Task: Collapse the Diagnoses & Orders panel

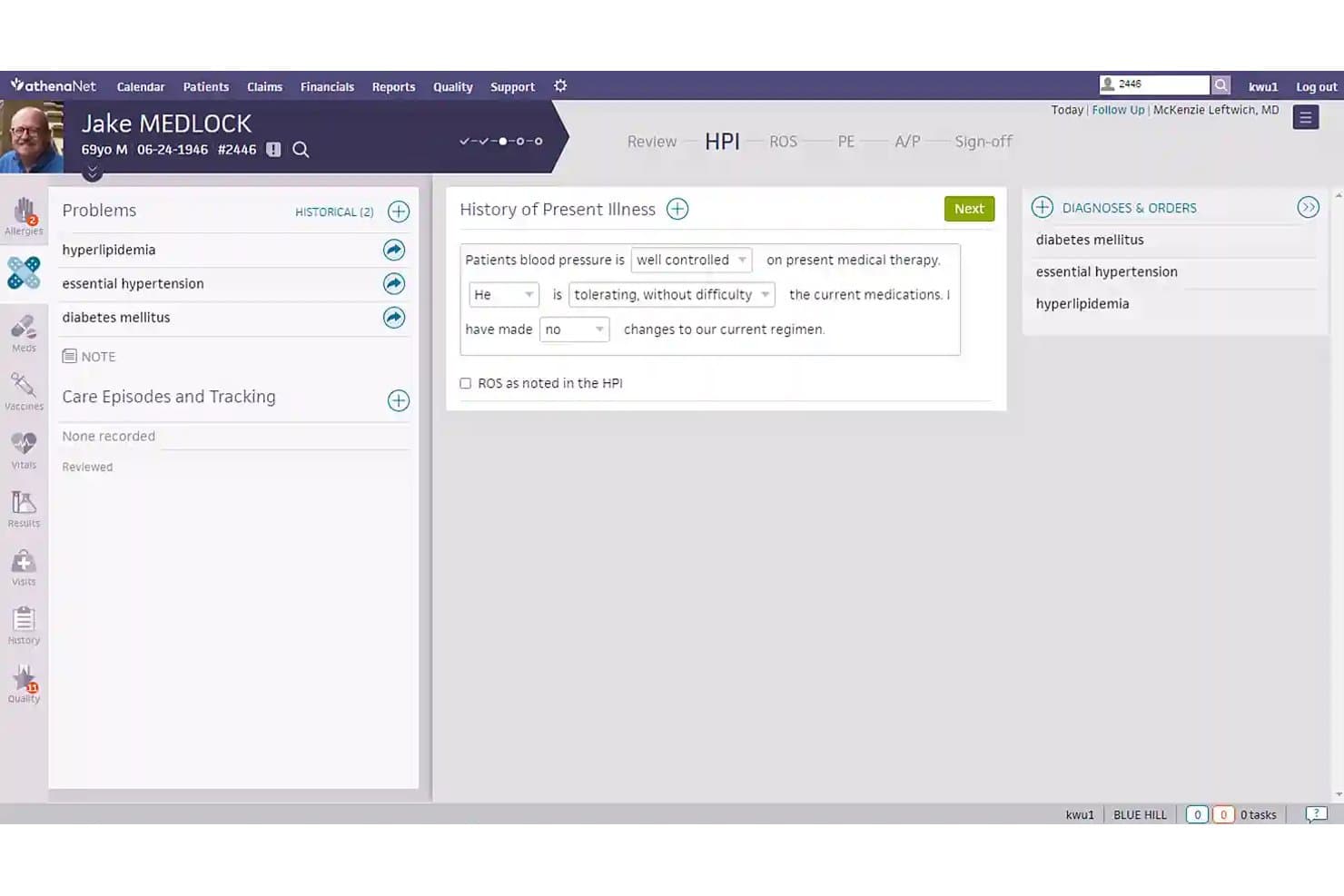Action: tap(1309, 207)
